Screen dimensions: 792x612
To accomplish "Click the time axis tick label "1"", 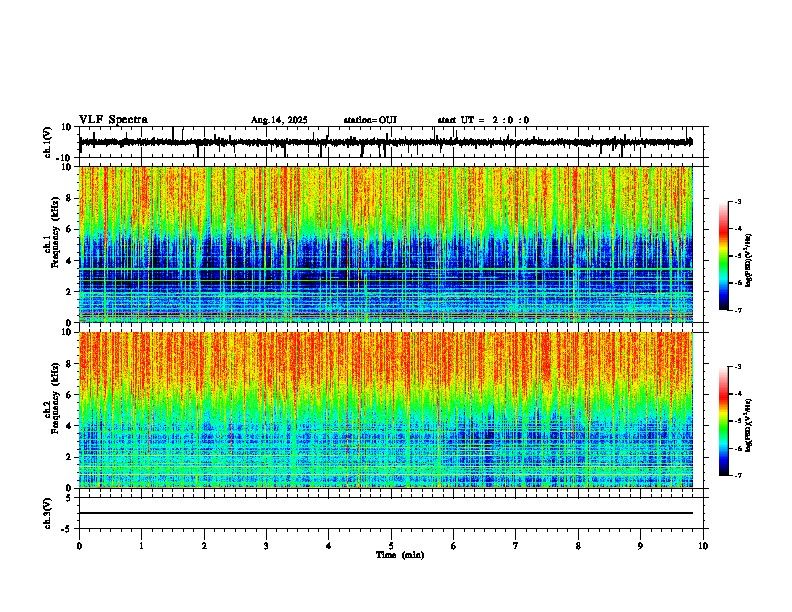I will coord(141,546).
